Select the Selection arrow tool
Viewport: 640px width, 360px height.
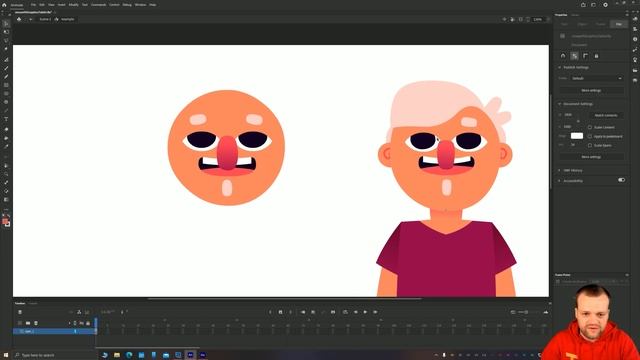point(6,24)
